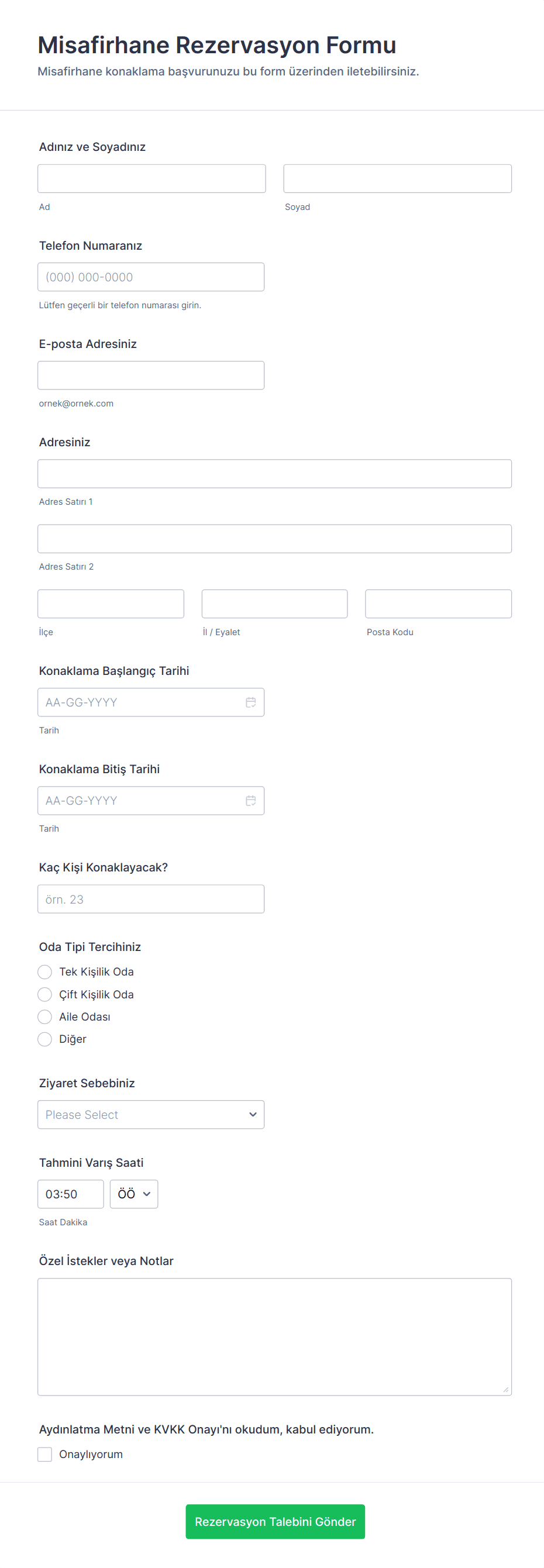Focus the Ad first name field

pyautogui.click(x=152, y=178)
